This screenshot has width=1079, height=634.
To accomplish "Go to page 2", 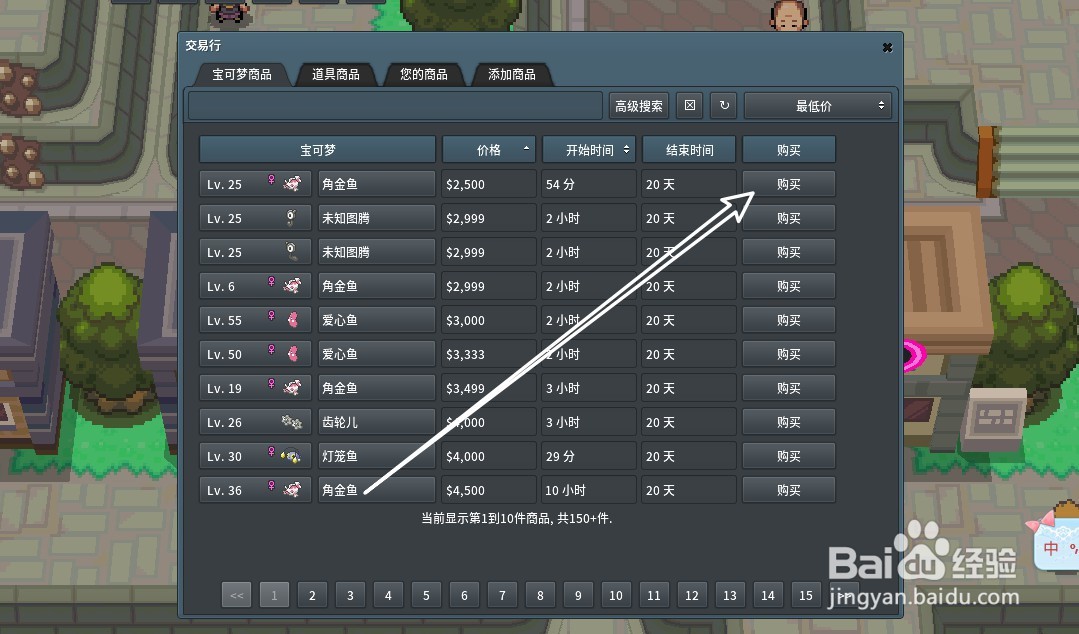I will pyautogui.click(x=312, y=595).
